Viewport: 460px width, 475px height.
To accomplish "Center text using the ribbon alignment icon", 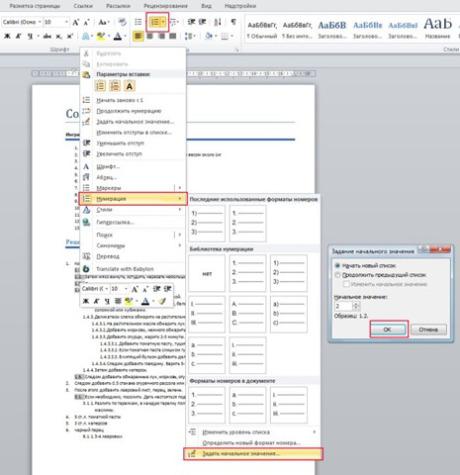I will [x=150, y=36].
